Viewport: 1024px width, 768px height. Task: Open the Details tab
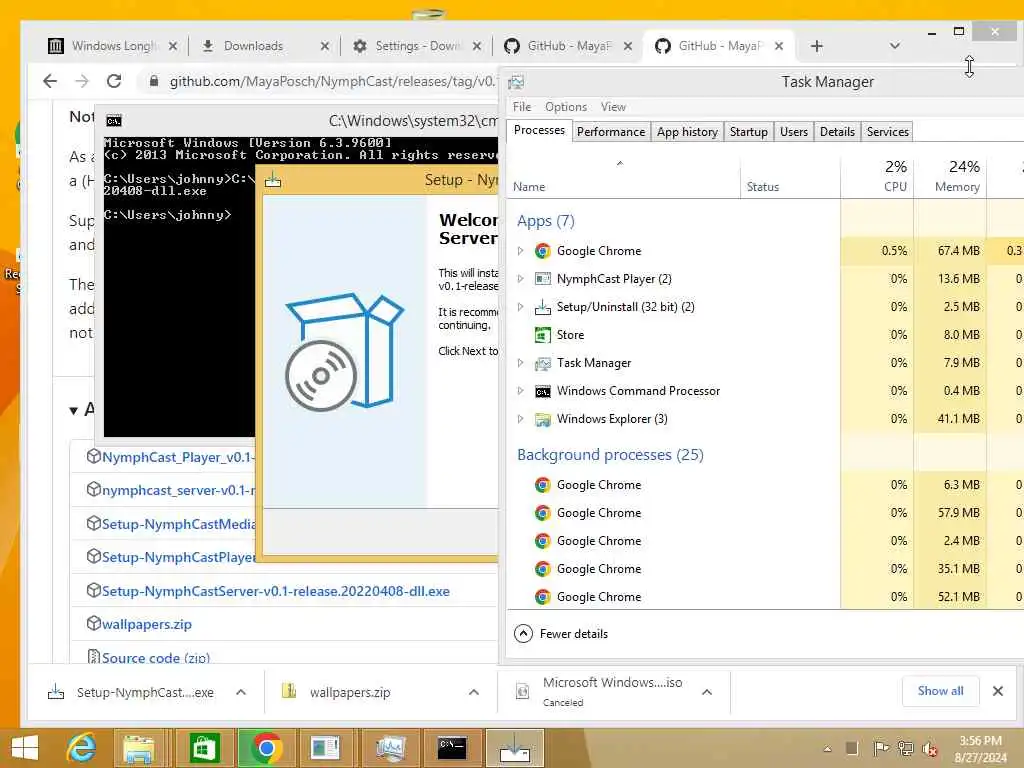coord(837,132)
